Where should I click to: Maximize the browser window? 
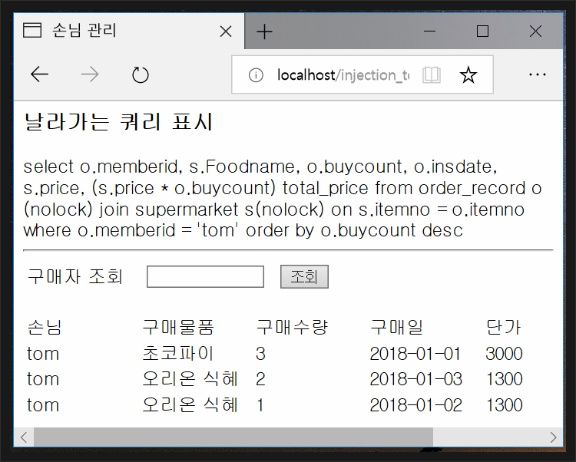[x=482, y=31]
